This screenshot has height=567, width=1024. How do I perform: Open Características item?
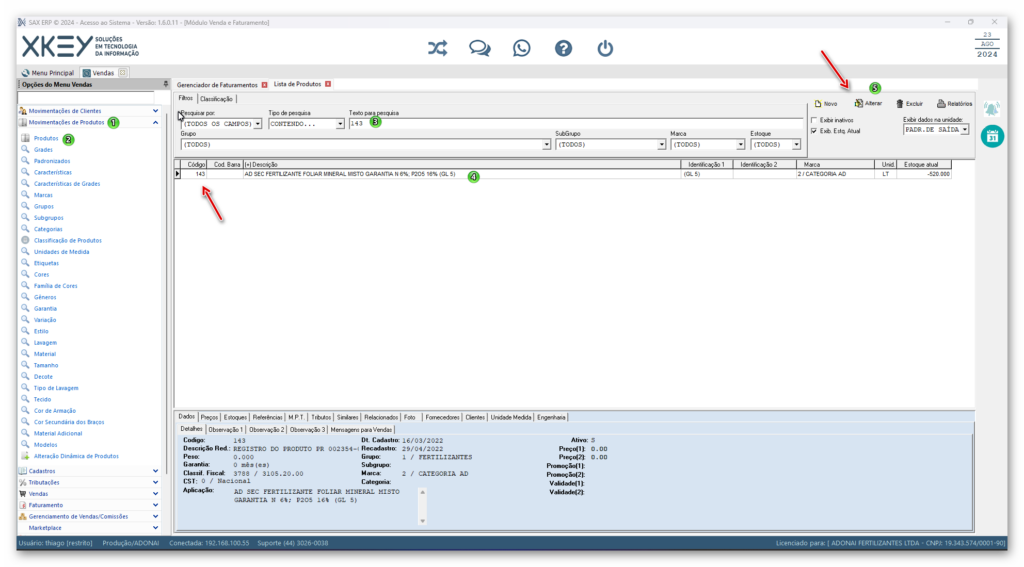coord(52,172)
